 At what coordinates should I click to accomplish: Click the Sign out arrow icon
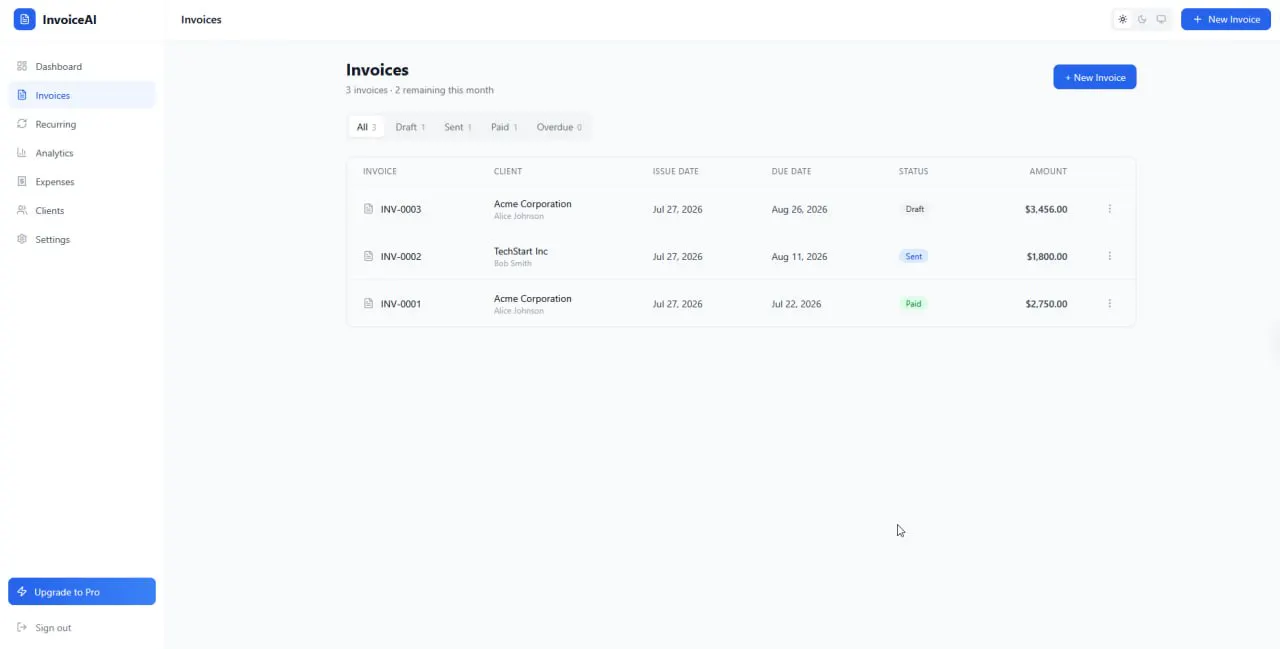tap(22, 628)
